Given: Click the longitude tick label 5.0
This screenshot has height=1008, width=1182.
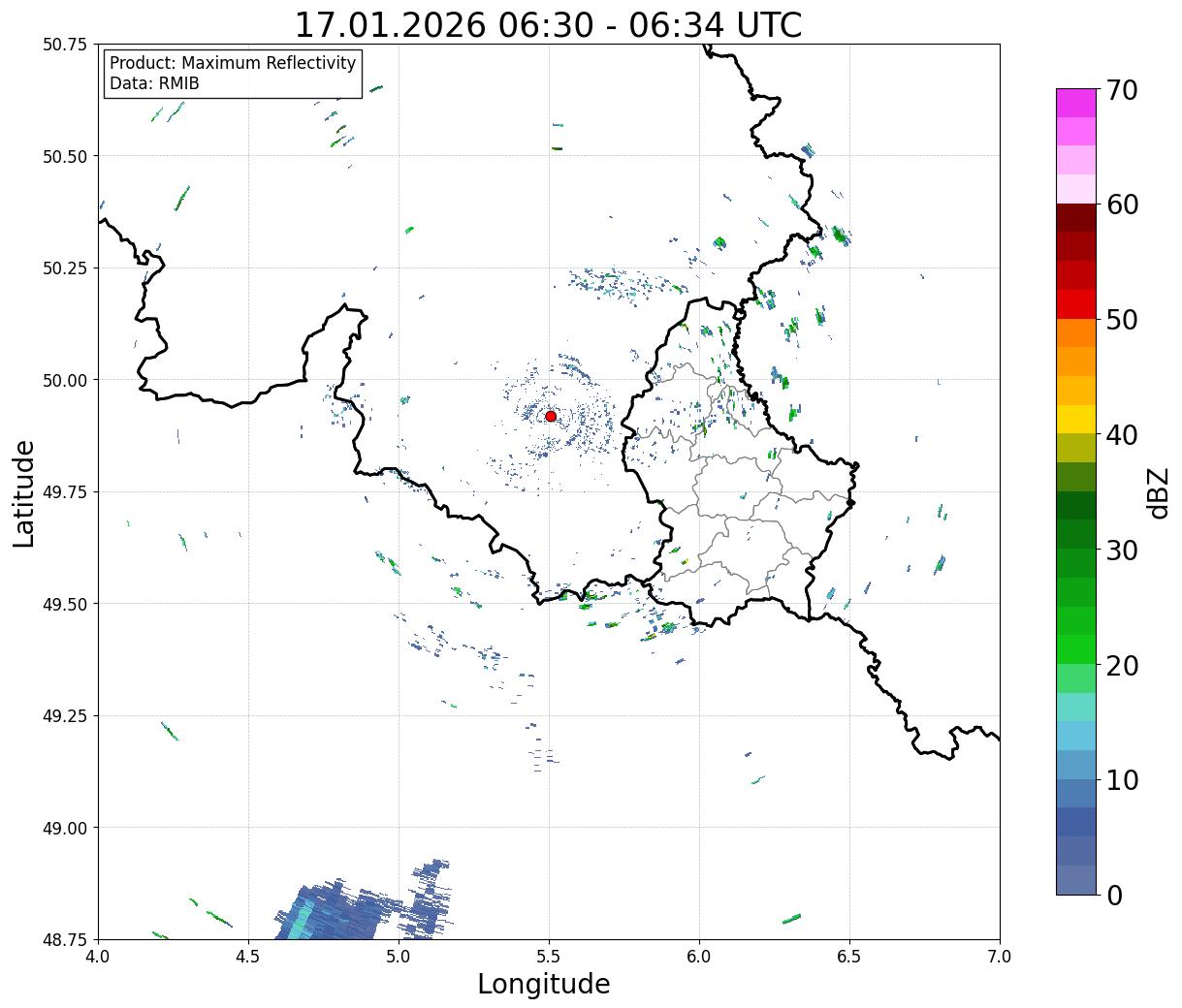Looking at the screenshot, I should click(399, 957).
